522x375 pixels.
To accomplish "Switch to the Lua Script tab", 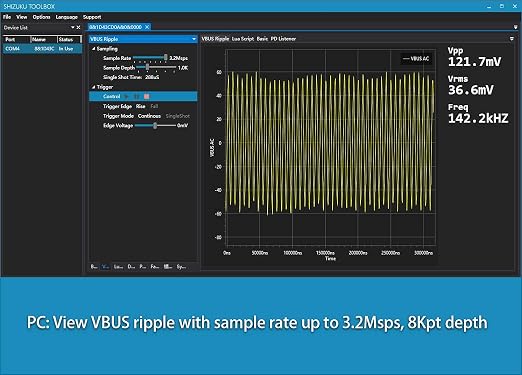I will (243, 39).
